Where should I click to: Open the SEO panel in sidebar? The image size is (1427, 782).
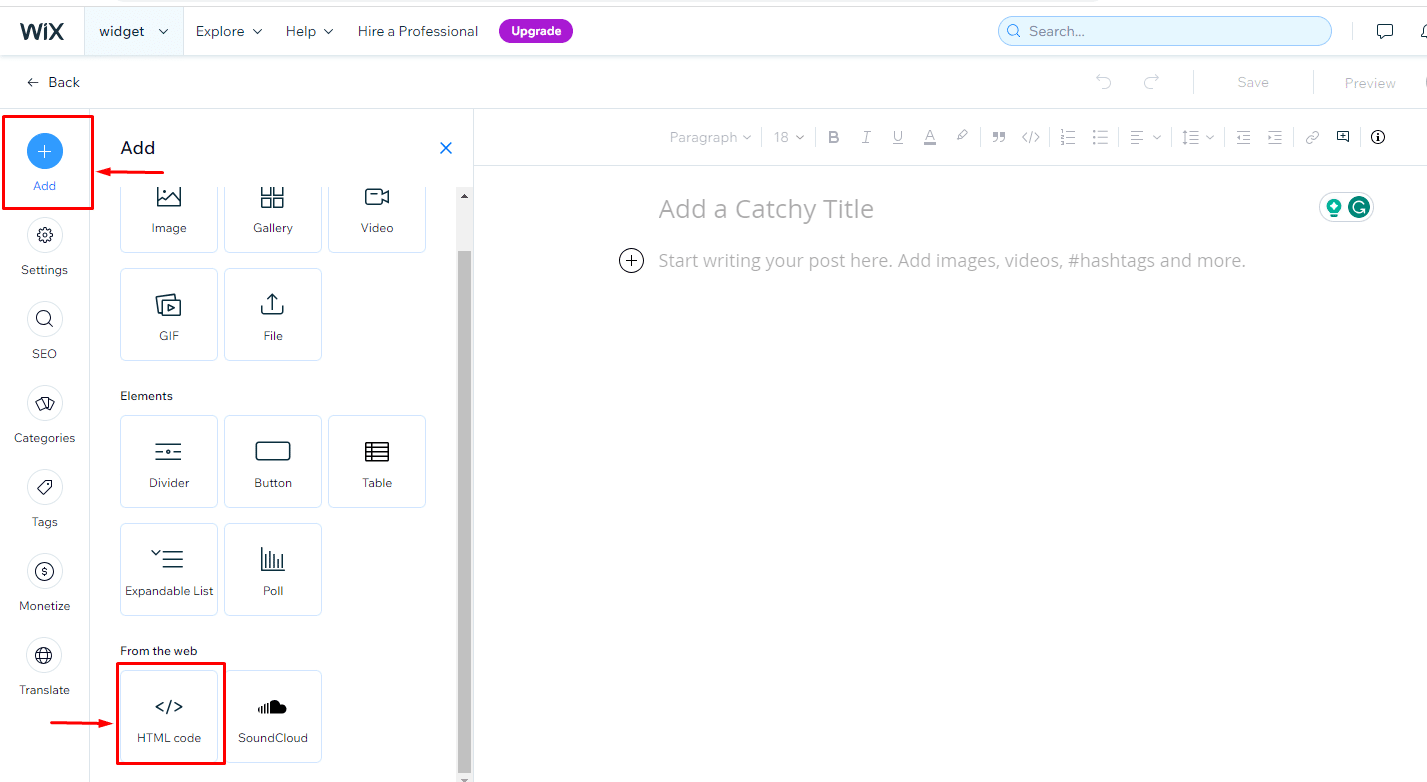pos(45,329)
